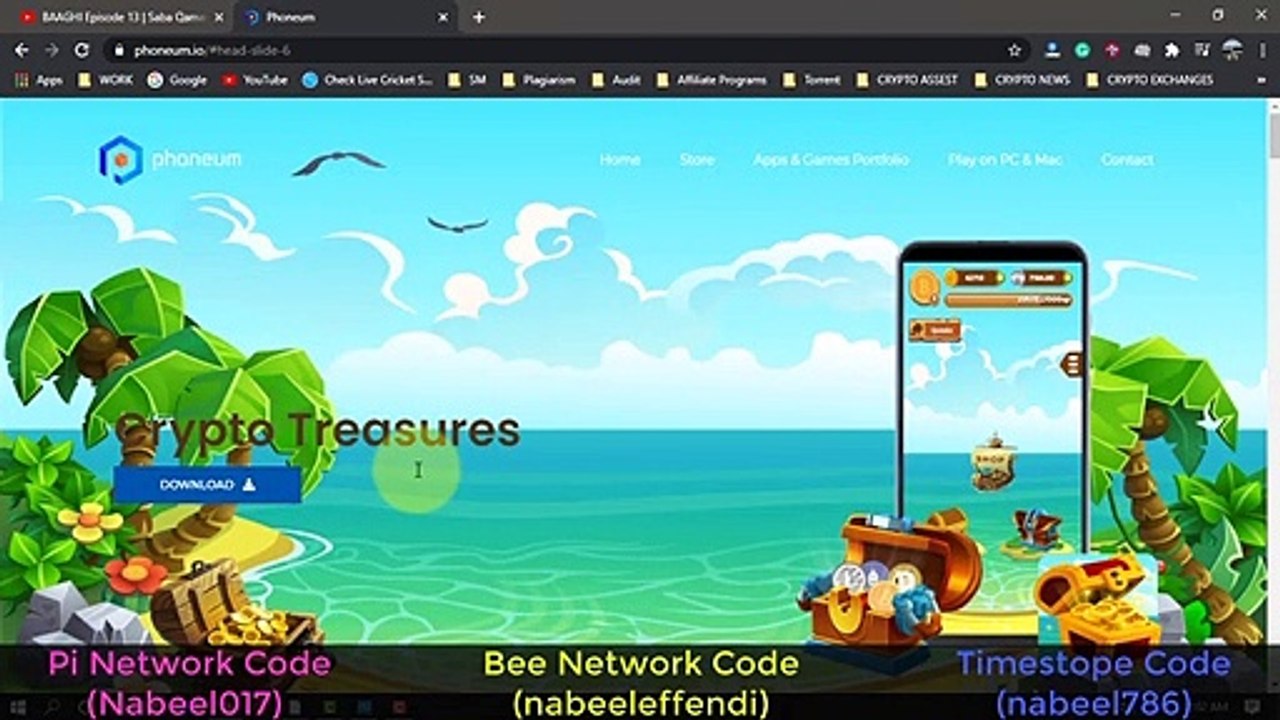The width and height of the screenshot is (1280, 720).
Task: Click the phone mockup game screenshot
Action: (x=993, y=398)
